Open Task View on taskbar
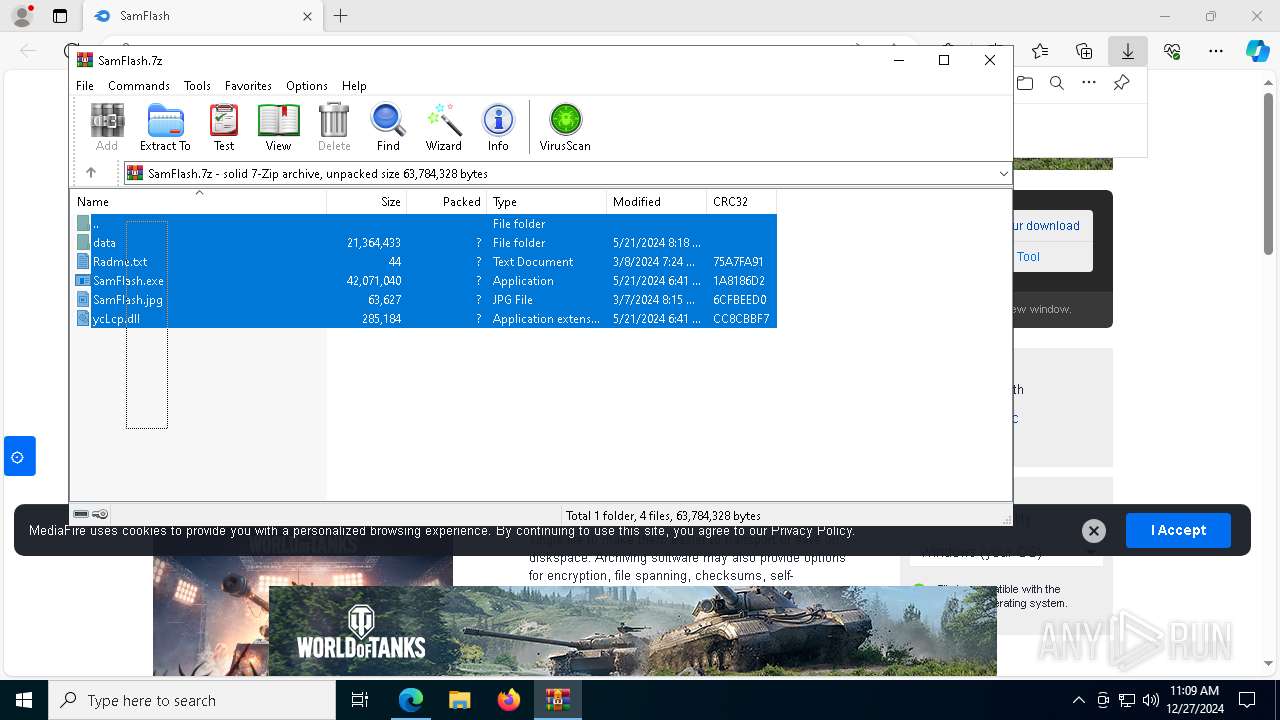The image size is (1280, 720). click(x=360, y=700)
